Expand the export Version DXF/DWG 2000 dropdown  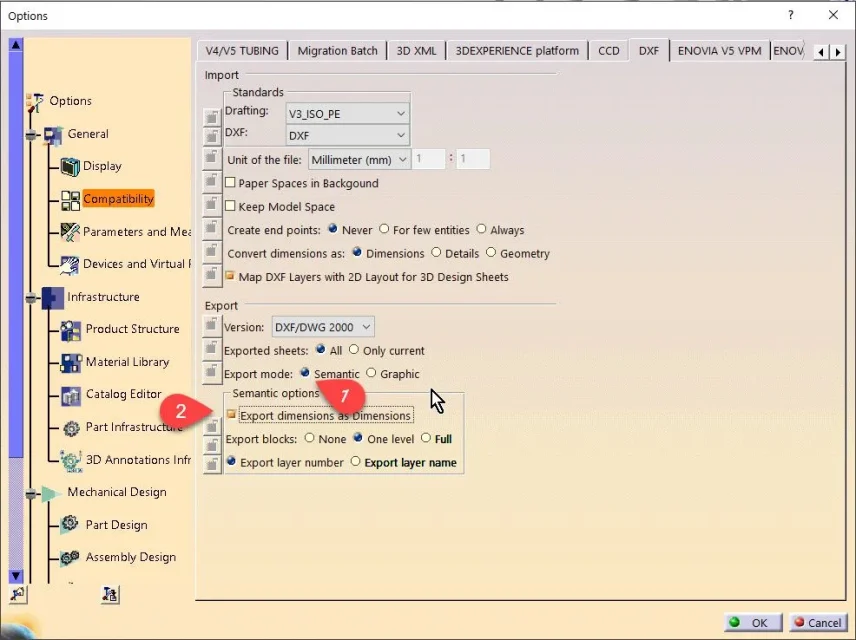pyautogui.click(x=366, y=327)
